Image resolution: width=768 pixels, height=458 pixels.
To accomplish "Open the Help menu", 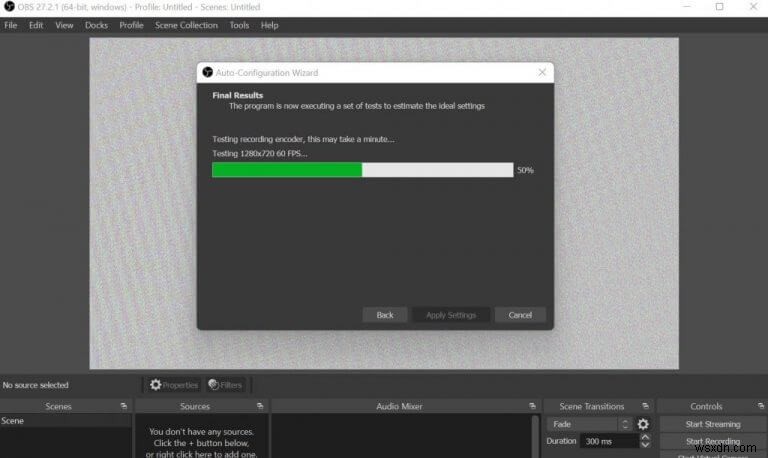I will pos(269,25).
